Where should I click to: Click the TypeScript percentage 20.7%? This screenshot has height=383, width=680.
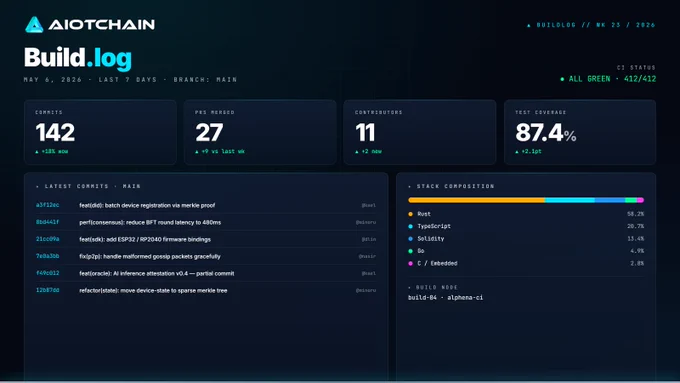[635, 226]
